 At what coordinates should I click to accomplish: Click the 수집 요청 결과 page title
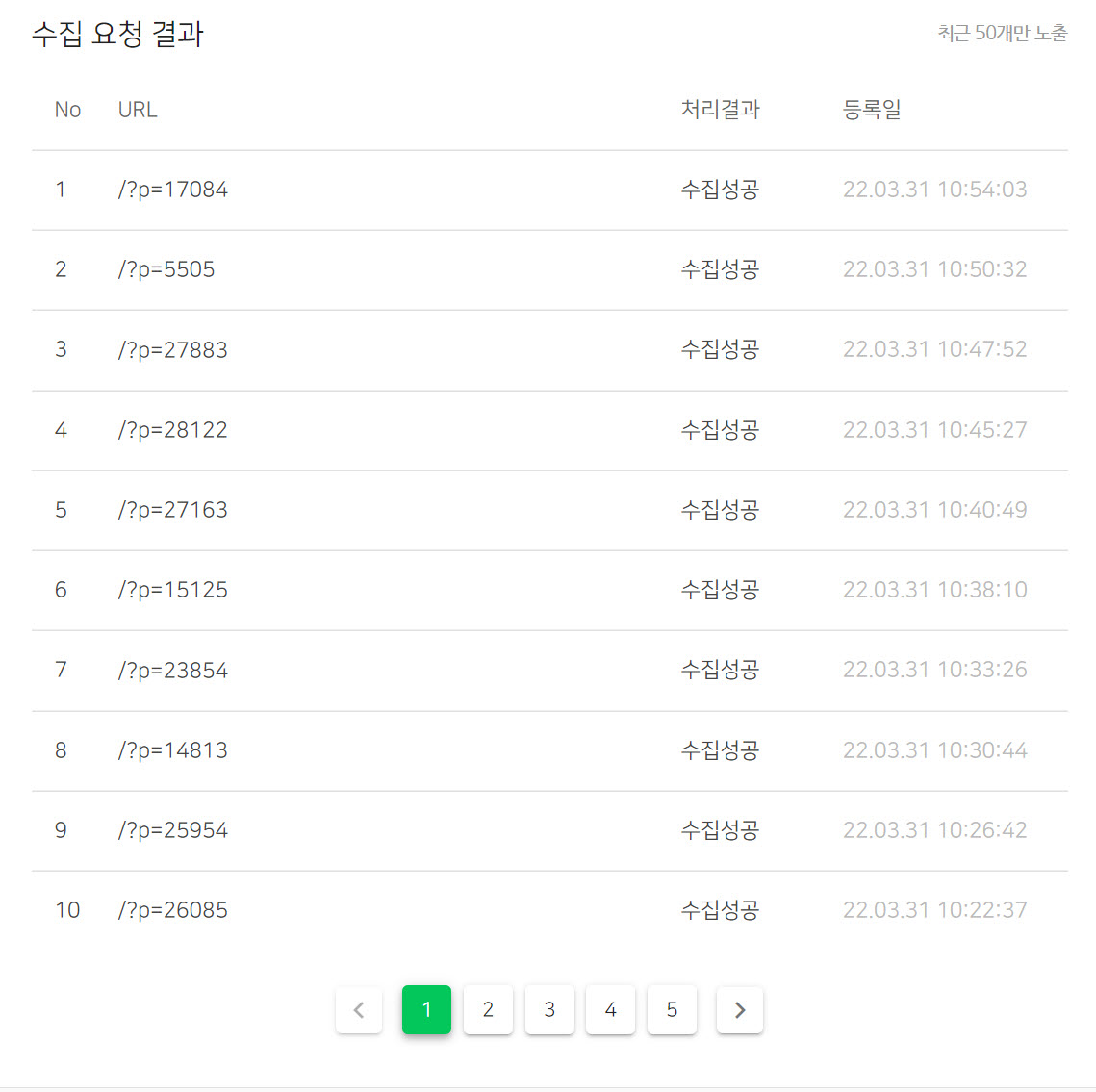[x=115, y=34]
